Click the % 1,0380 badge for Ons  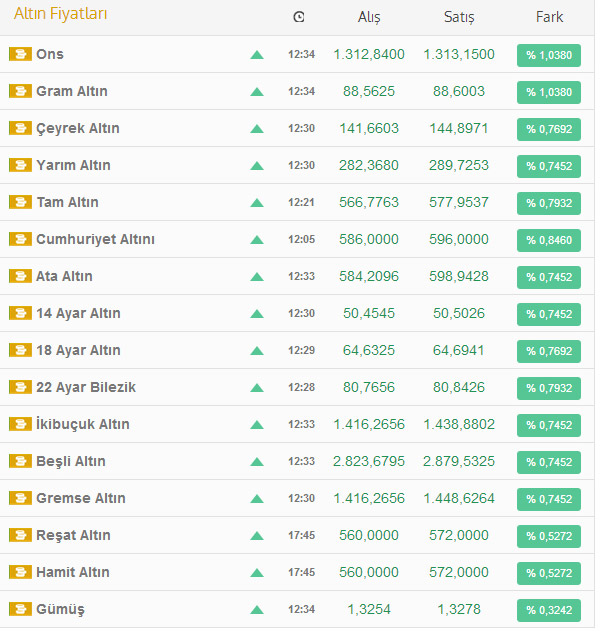pyautogui.click(x=549, y=55)
